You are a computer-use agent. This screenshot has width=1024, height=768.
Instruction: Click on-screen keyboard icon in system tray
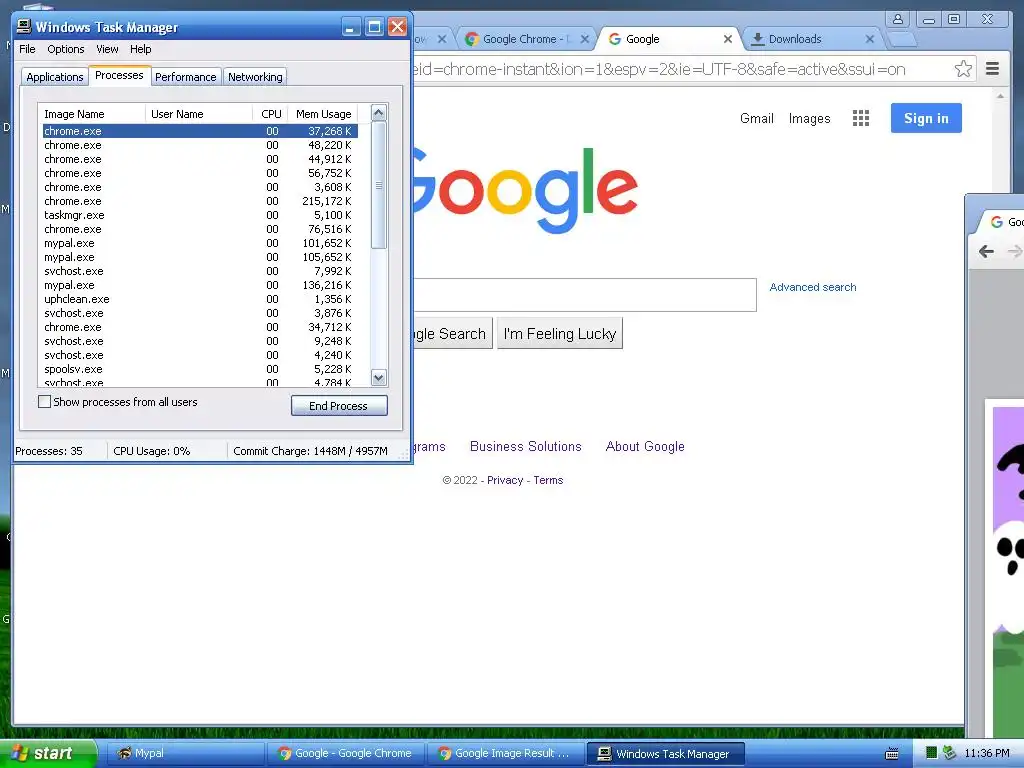891,753
